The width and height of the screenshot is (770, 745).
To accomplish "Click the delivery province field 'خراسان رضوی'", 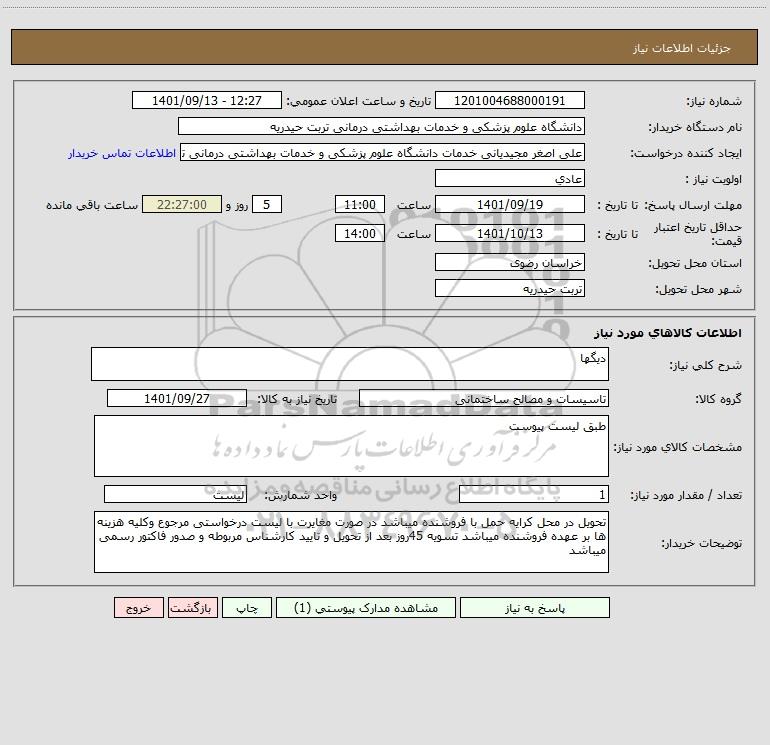I will tap(510, 262).
